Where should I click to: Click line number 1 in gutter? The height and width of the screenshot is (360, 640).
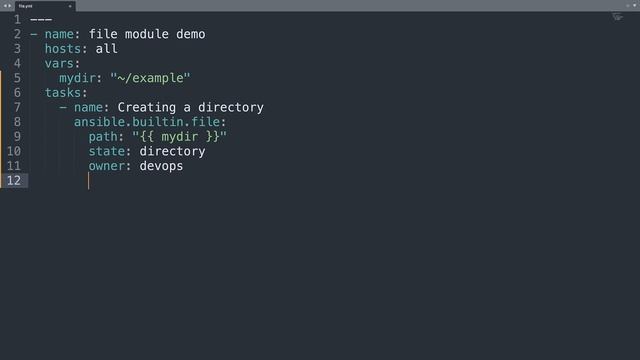(17, 19)
